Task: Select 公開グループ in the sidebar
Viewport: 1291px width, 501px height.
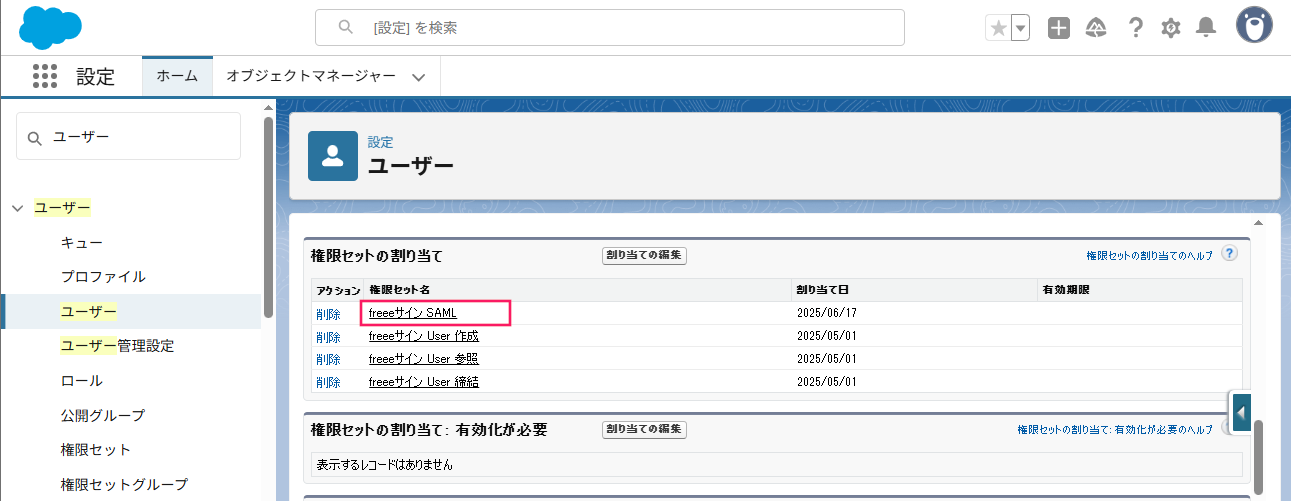Action: pyautogui.click(x=103, y=415)
